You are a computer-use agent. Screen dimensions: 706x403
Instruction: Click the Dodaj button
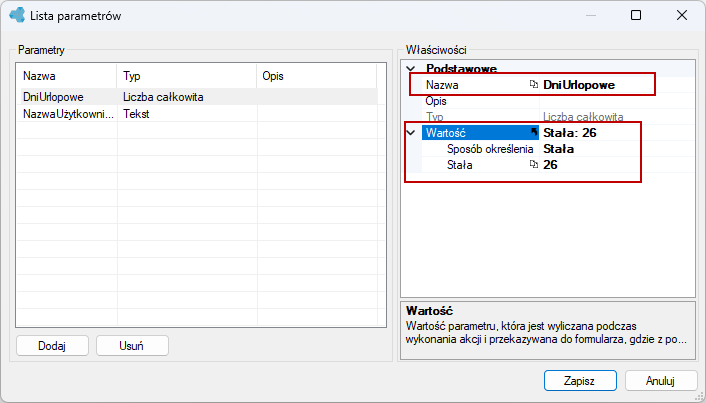[52, 346]
